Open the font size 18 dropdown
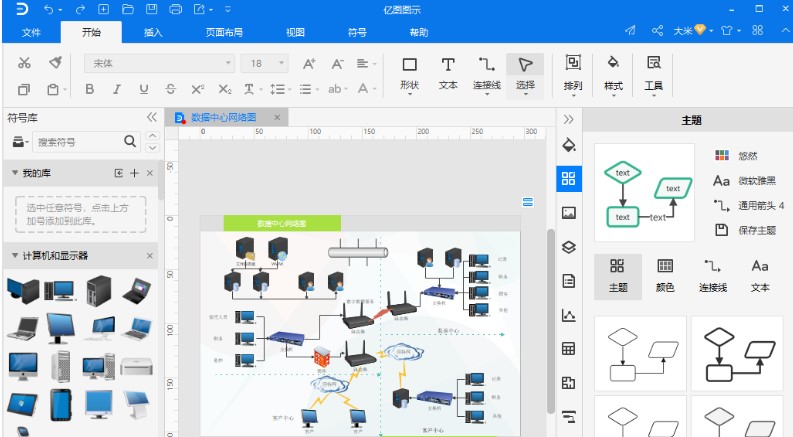The image size is (793, 437). point(264,63)
